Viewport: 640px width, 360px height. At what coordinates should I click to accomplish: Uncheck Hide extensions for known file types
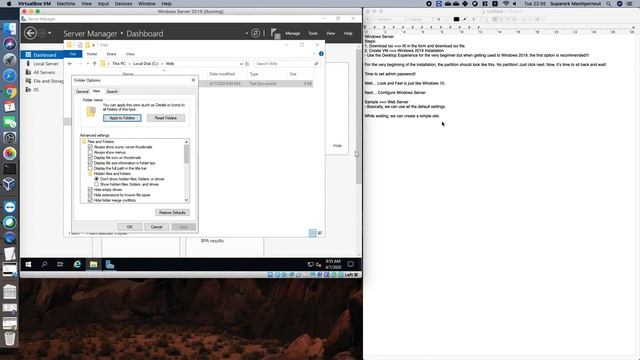pos(90,195)
